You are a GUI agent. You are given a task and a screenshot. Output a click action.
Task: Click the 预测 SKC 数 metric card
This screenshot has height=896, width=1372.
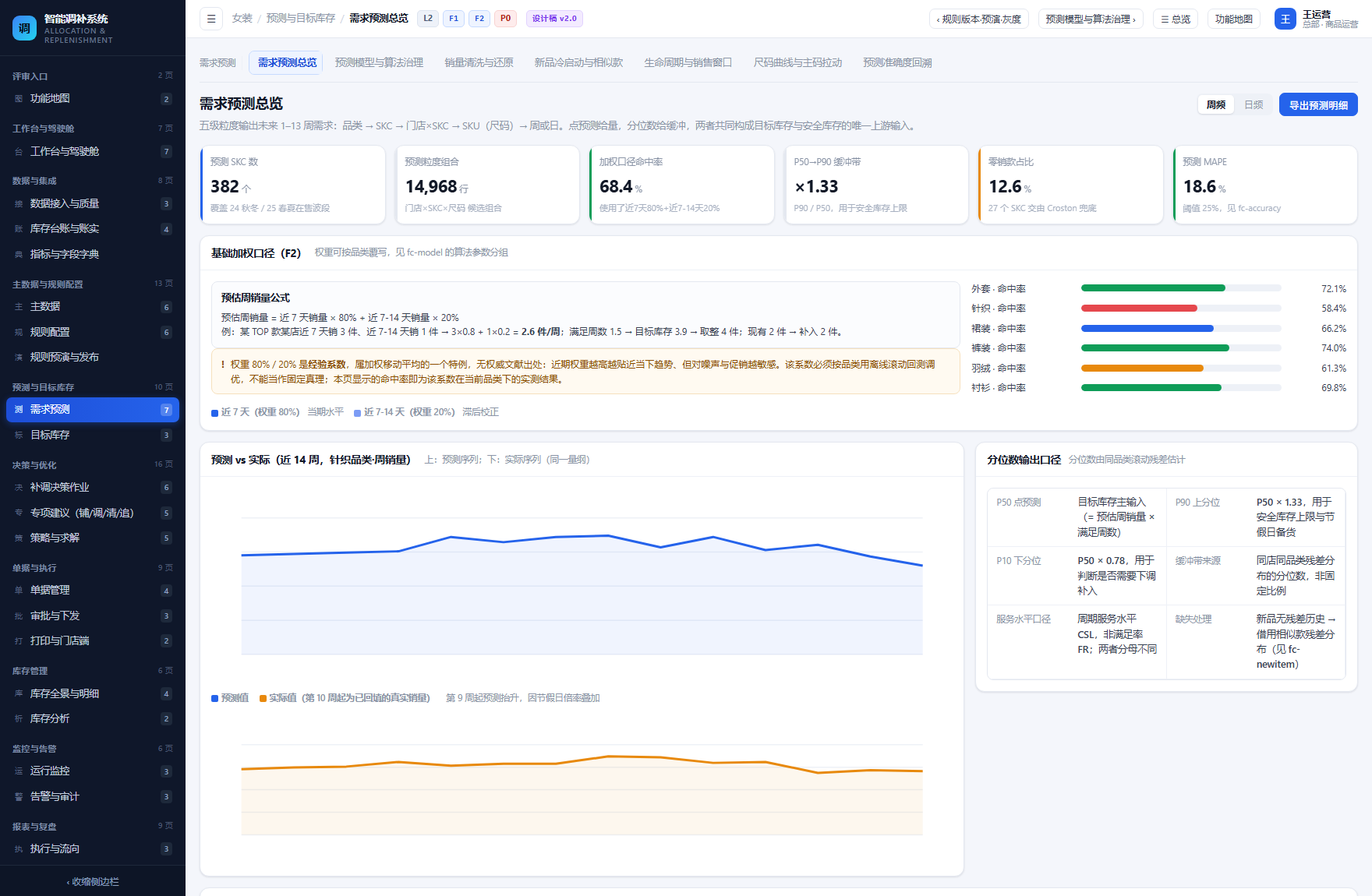coord(293,185)
